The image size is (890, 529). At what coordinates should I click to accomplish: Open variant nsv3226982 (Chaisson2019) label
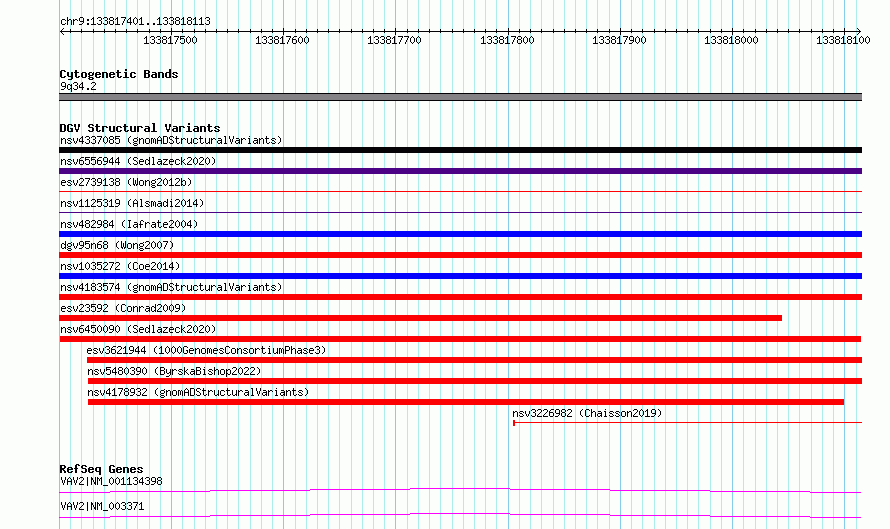pos(587,413)
